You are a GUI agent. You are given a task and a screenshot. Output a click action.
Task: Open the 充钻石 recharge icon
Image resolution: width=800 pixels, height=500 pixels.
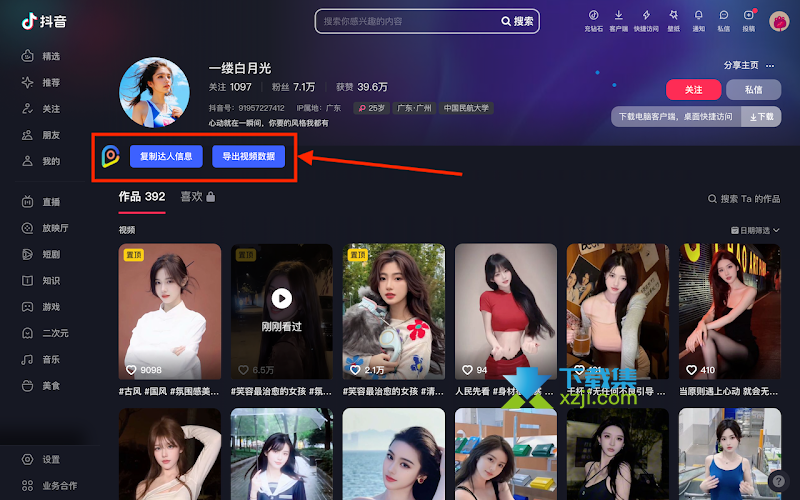click(593, 21)
